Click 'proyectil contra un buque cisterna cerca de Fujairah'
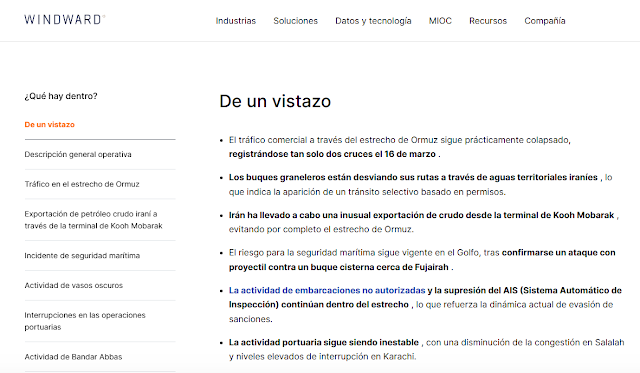Screen dimensions: 640x373 point(339,267)
